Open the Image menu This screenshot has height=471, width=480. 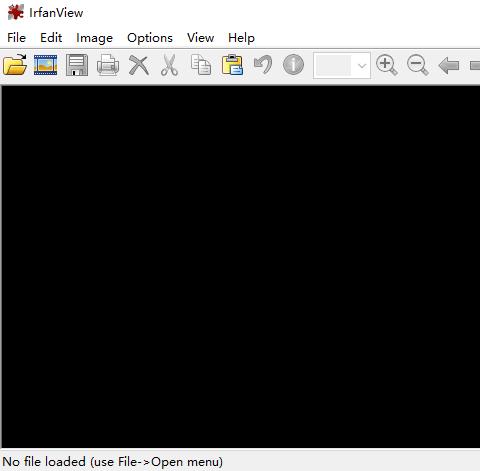(94, 38)
